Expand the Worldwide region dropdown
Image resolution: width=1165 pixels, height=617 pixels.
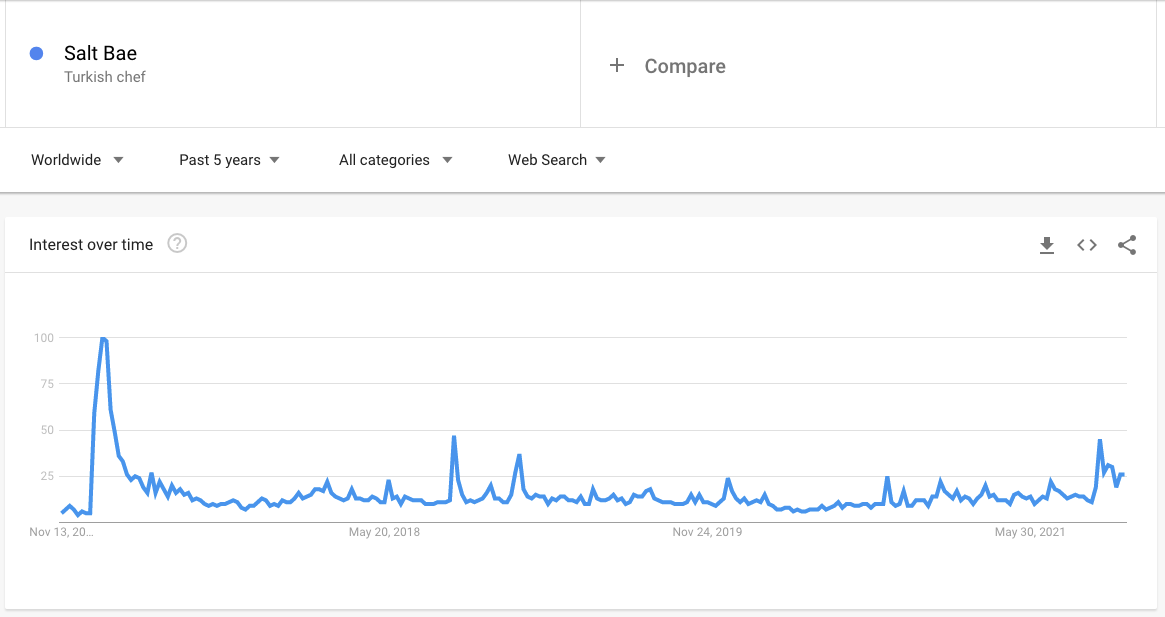[x=77, y=160]
